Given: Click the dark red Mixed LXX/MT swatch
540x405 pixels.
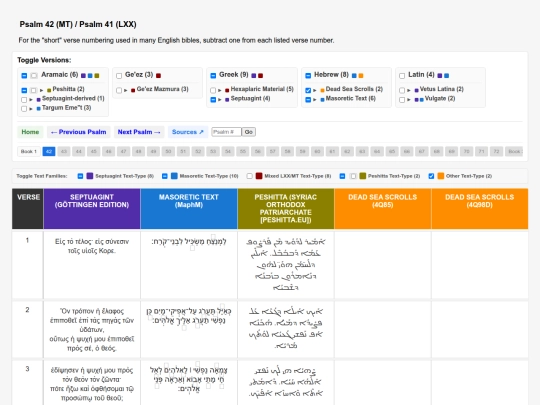Looking at the screenshot, I should click(x=259, y=176).
